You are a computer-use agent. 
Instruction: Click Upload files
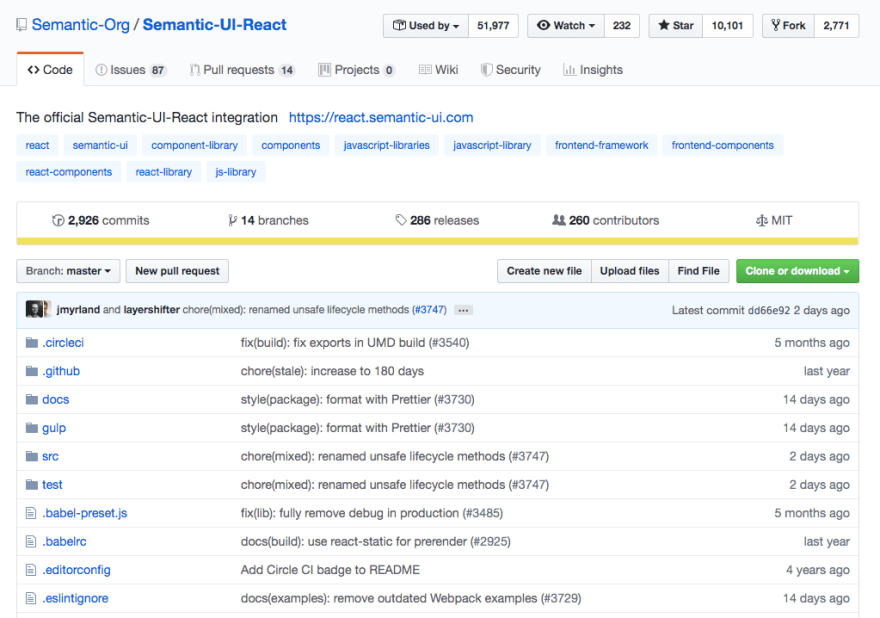(630, 271)
